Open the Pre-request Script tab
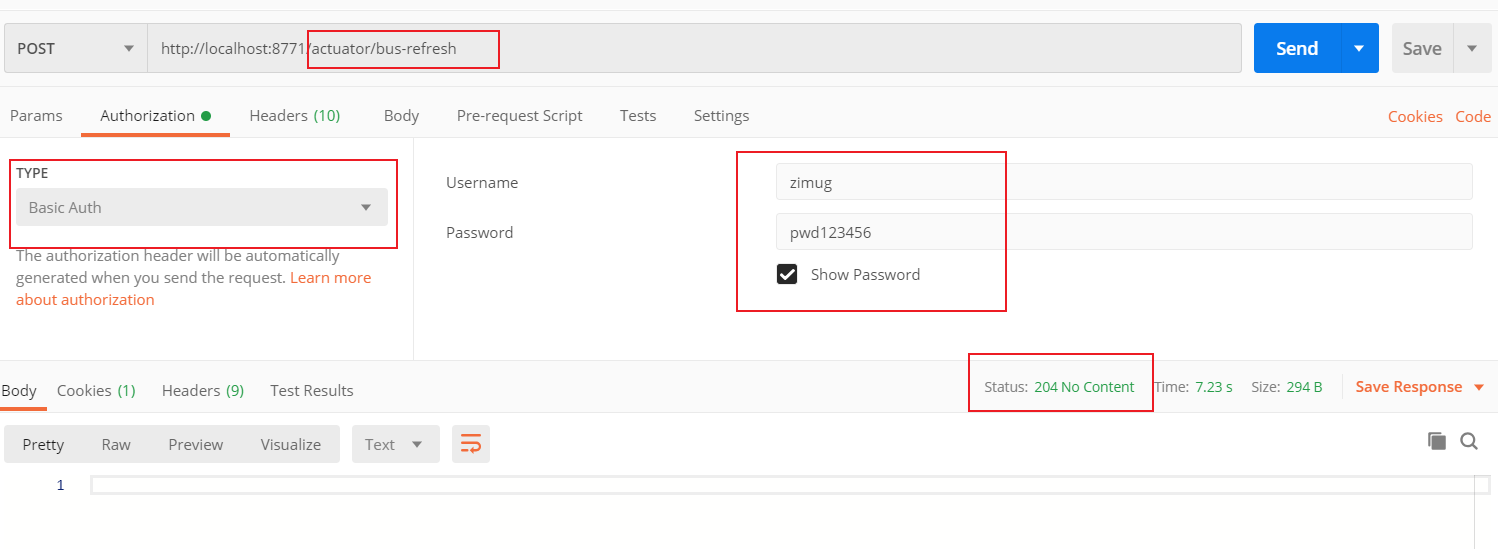 click(x=519, y=115)
